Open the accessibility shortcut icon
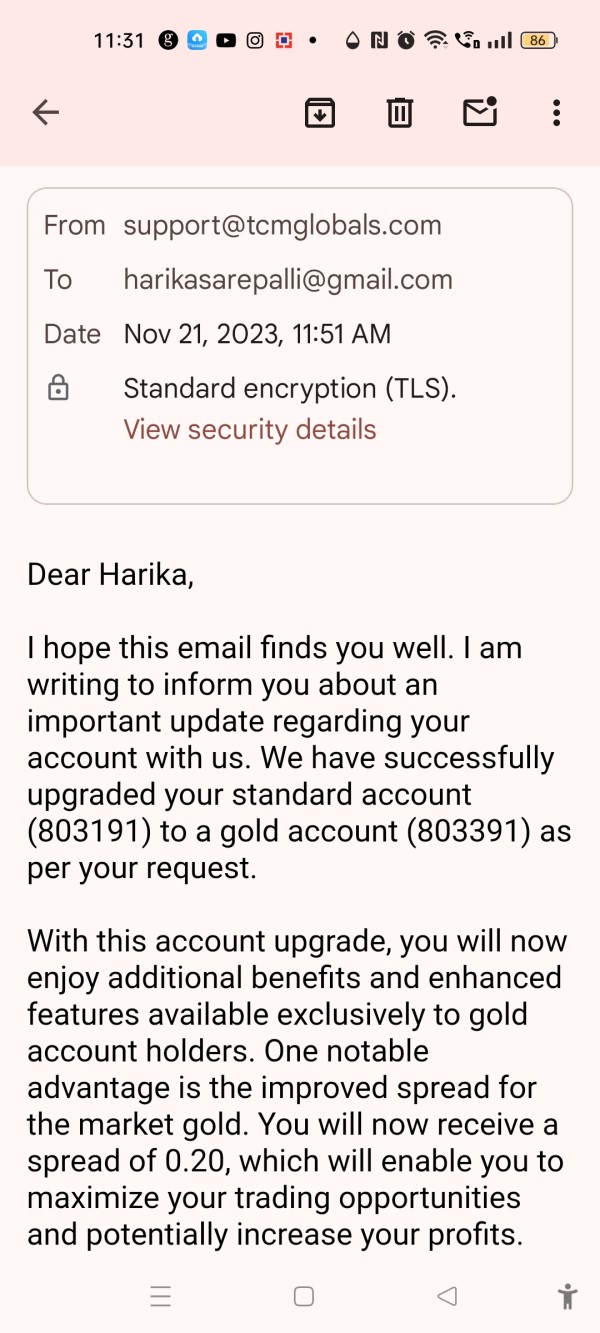 567,1297
